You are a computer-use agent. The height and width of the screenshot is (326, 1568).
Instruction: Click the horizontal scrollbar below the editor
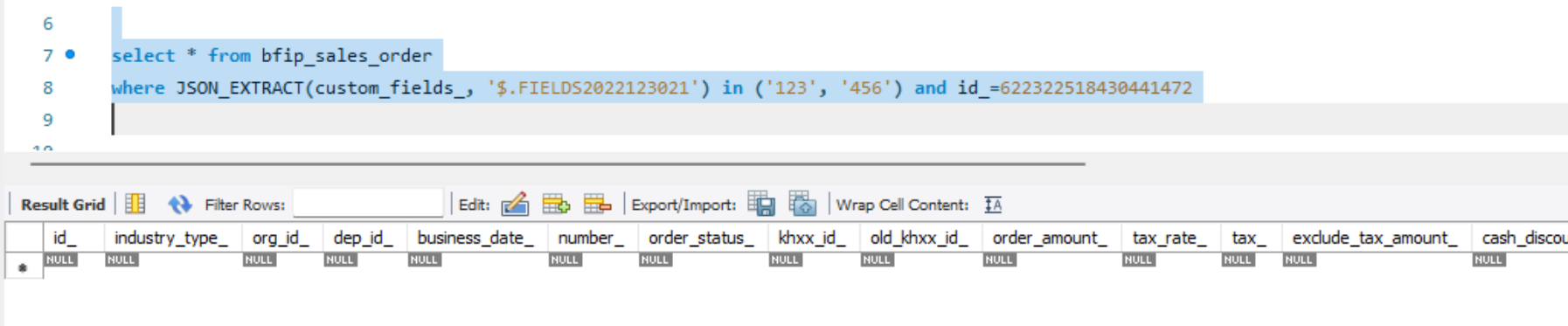(558, 163)
